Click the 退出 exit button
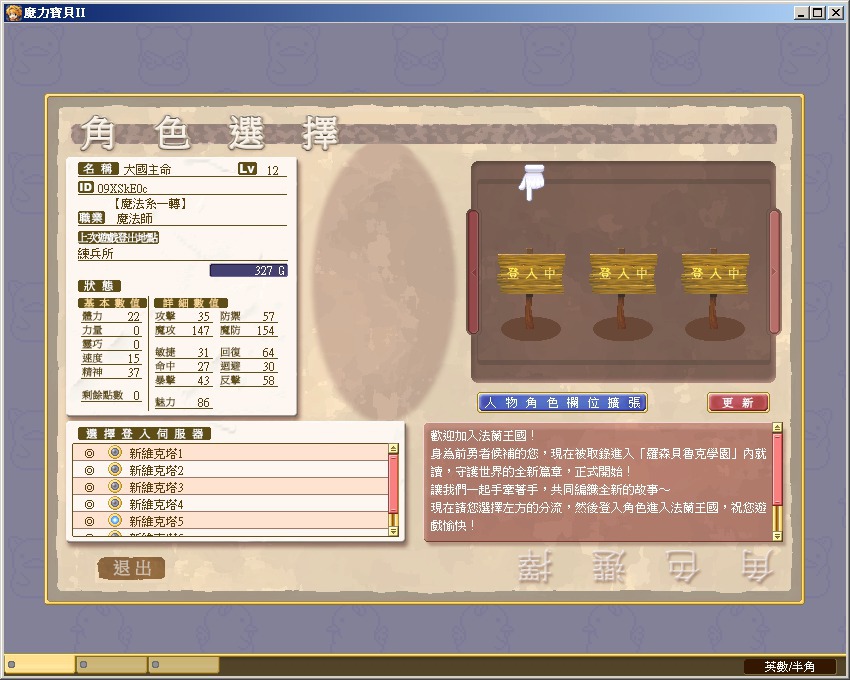850x680 pixels. pos(132,568)
